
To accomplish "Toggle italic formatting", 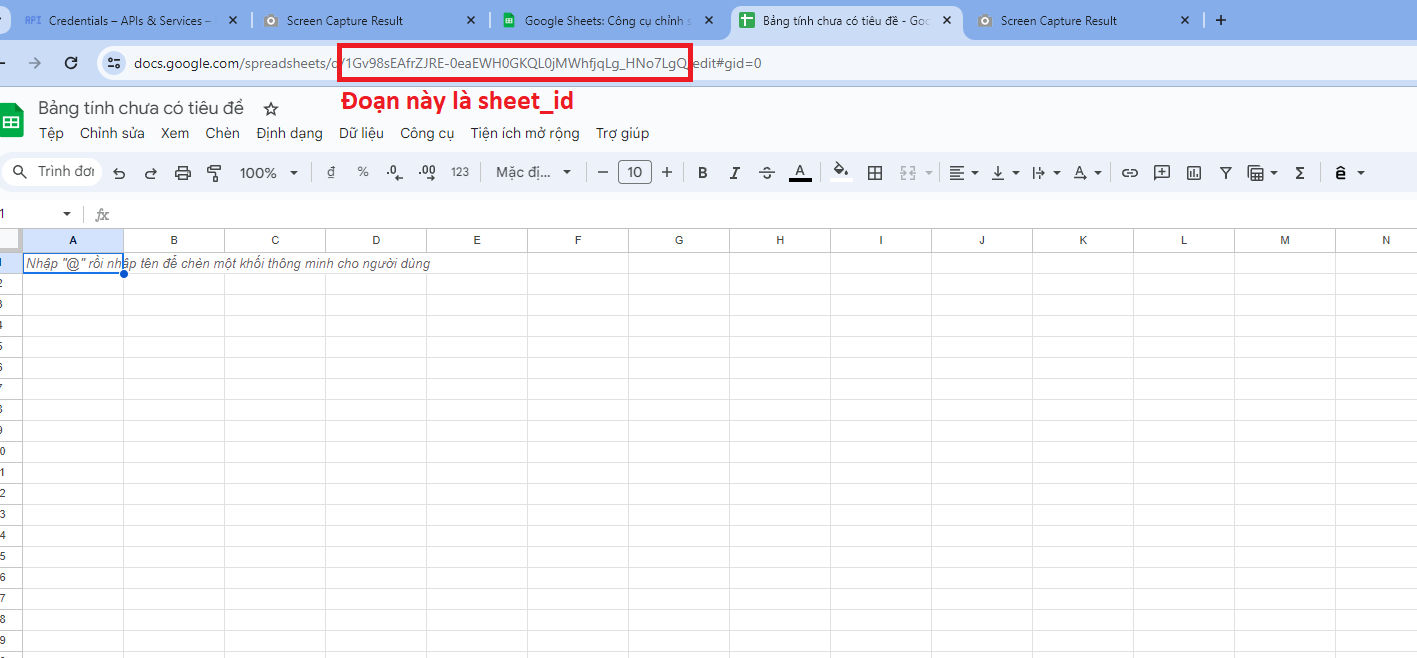I will pos(734,173).
